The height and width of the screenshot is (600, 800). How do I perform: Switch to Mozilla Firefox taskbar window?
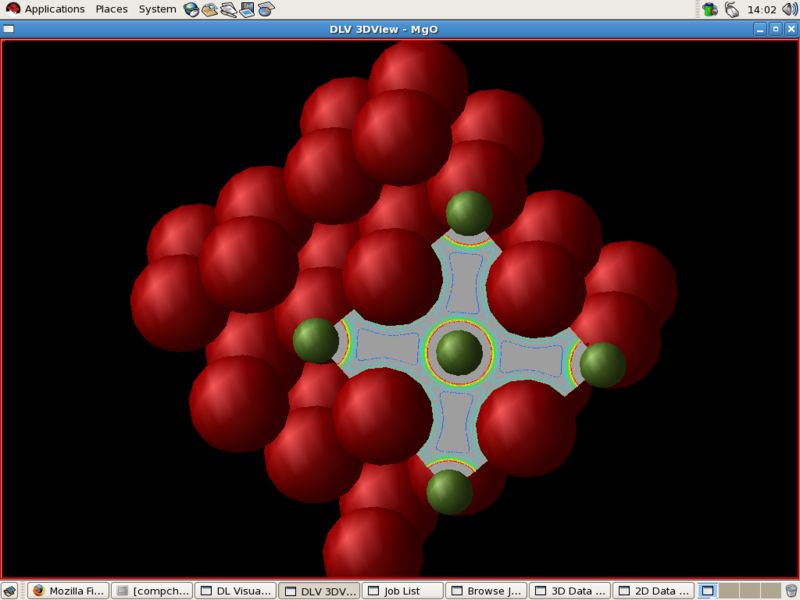(x=68, y=591)
